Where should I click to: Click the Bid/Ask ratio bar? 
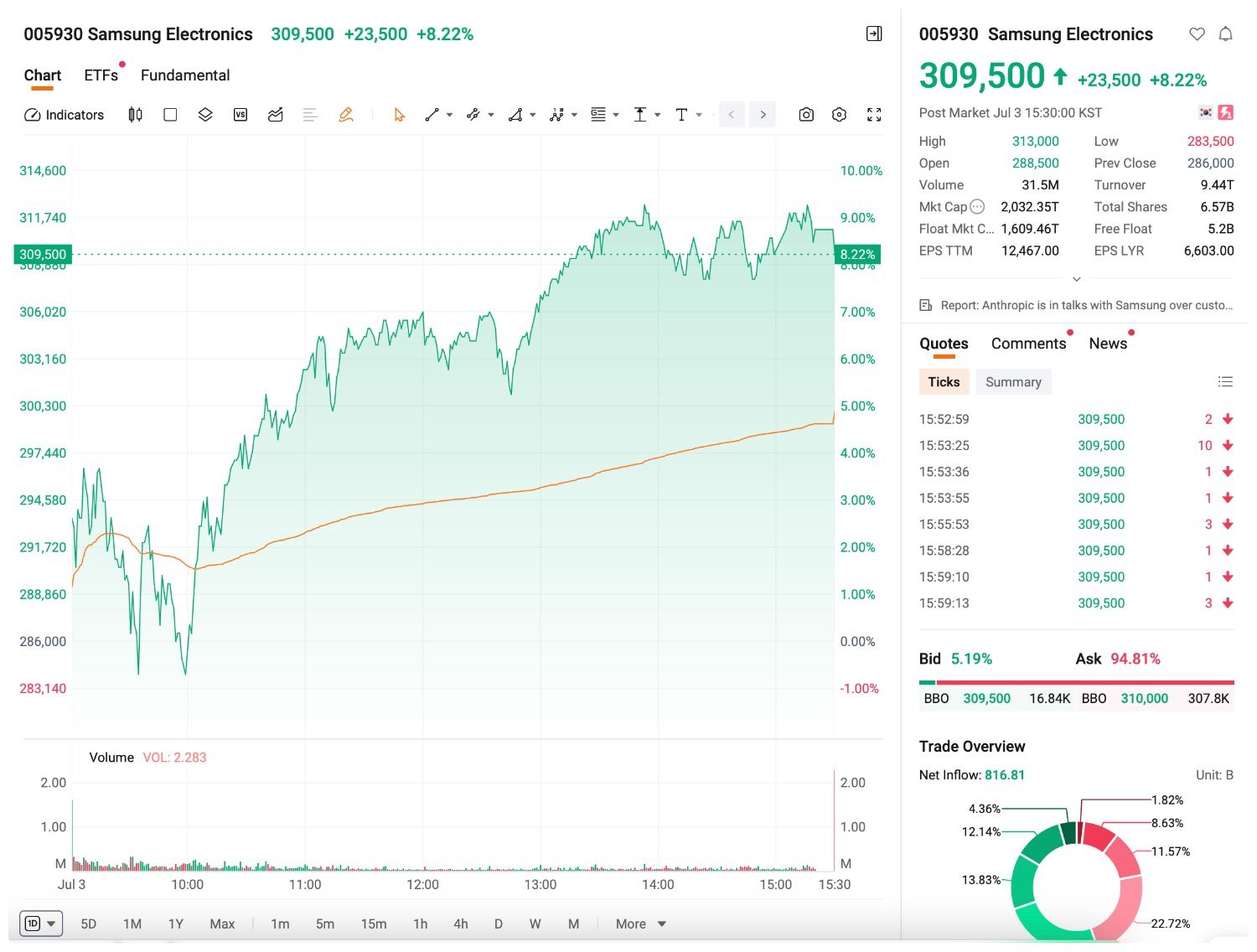1077,682
